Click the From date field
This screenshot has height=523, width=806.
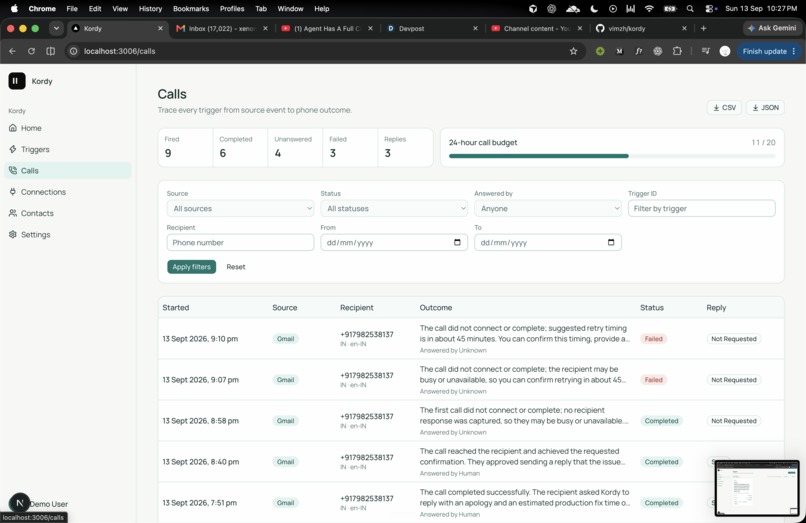394,242
